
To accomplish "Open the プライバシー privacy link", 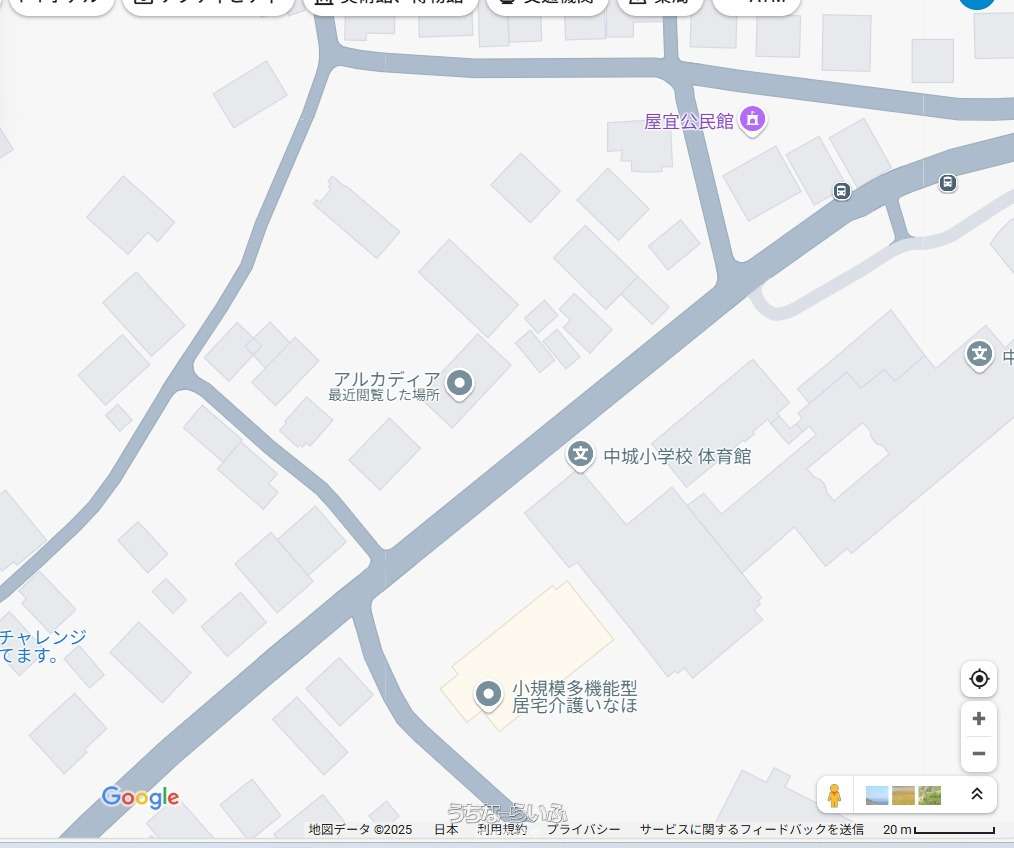I will coord(583,830).
